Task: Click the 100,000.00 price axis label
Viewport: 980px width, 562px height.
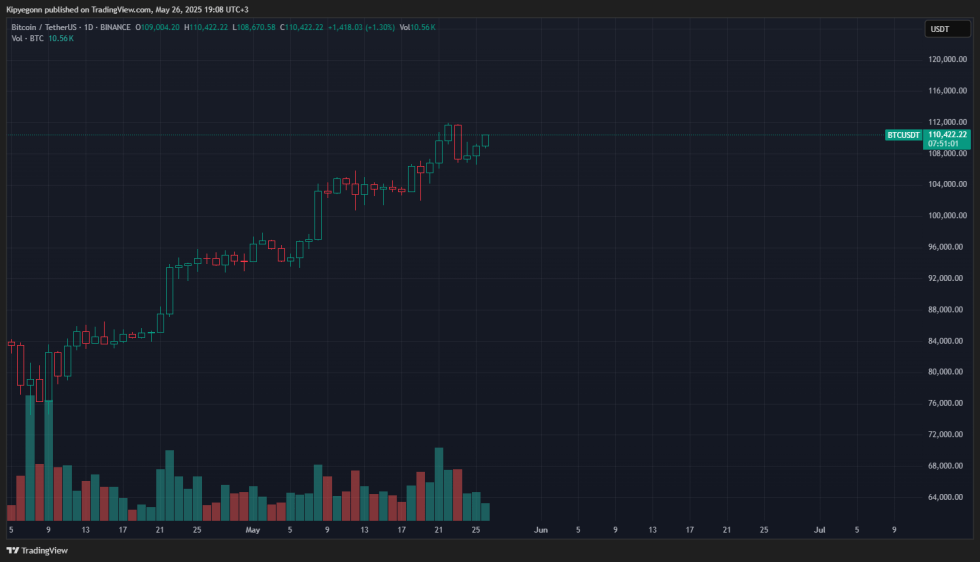Action: (x=947, y=215)
